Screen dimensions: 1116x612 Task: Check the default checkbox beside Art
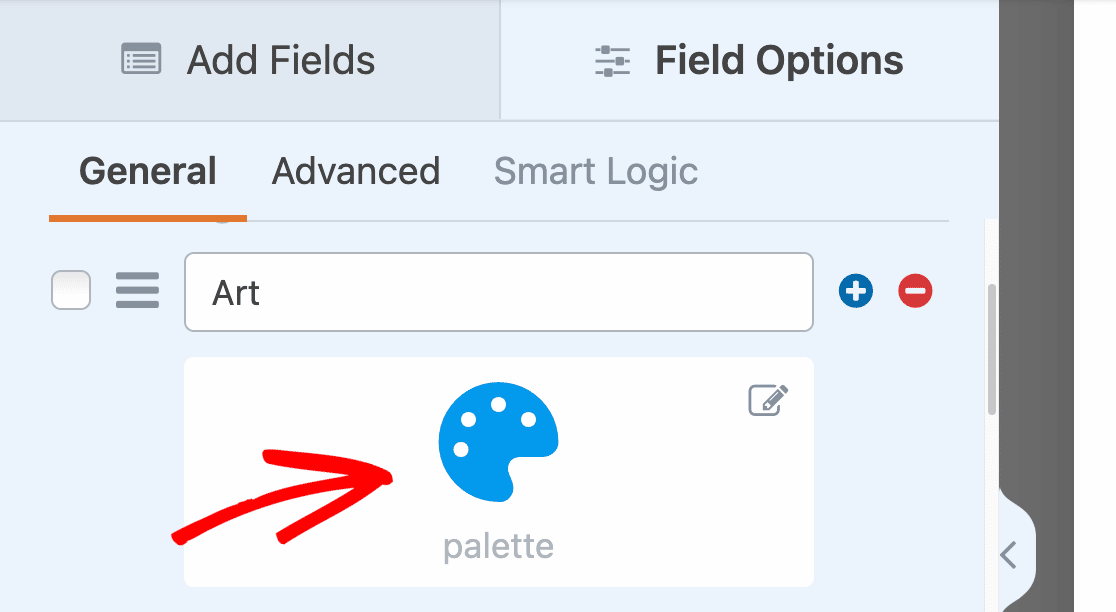71,290
